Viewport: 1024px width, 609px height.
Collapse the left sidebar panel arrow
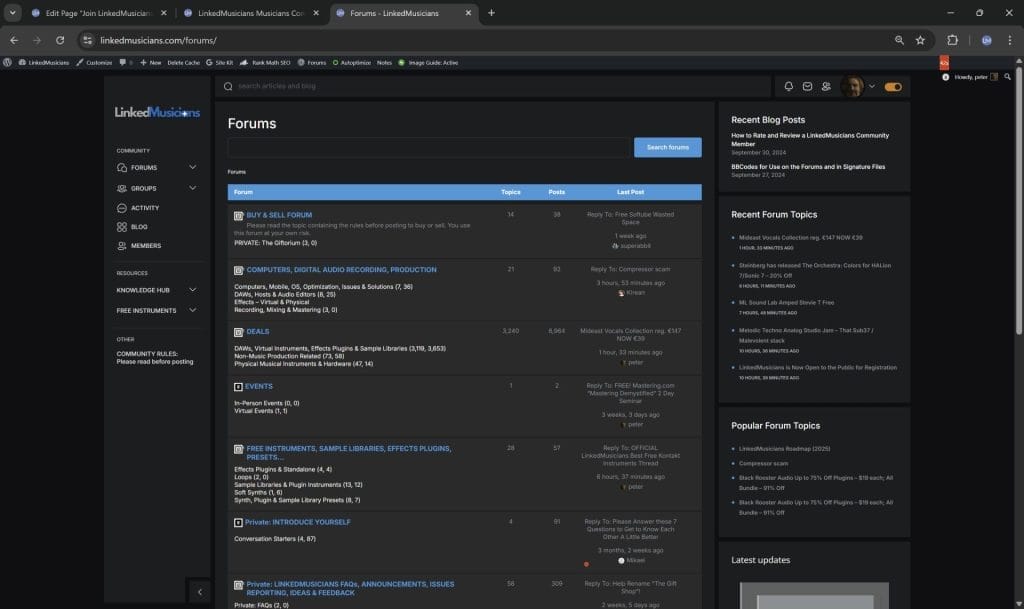(x=199, y=592)
